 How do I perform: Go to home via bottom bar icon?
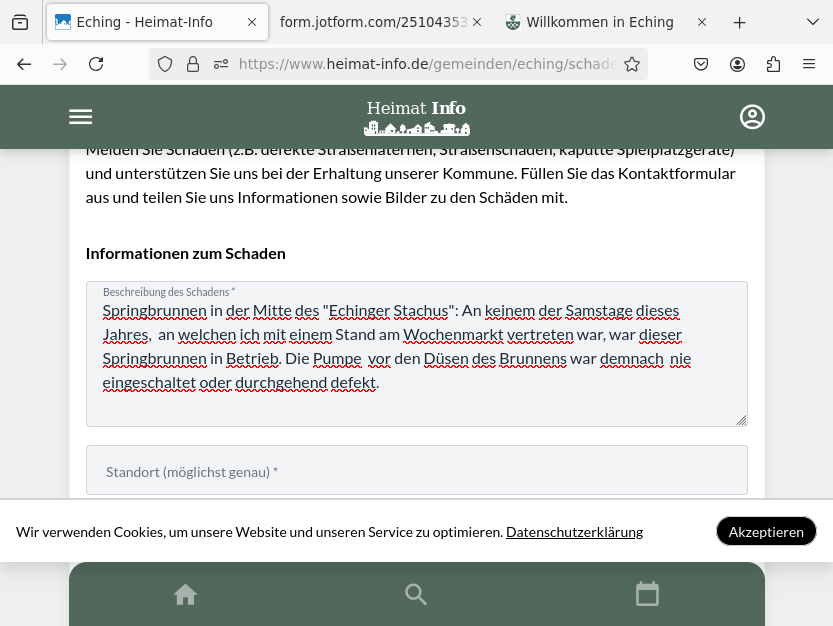click(x=185, y=595)
